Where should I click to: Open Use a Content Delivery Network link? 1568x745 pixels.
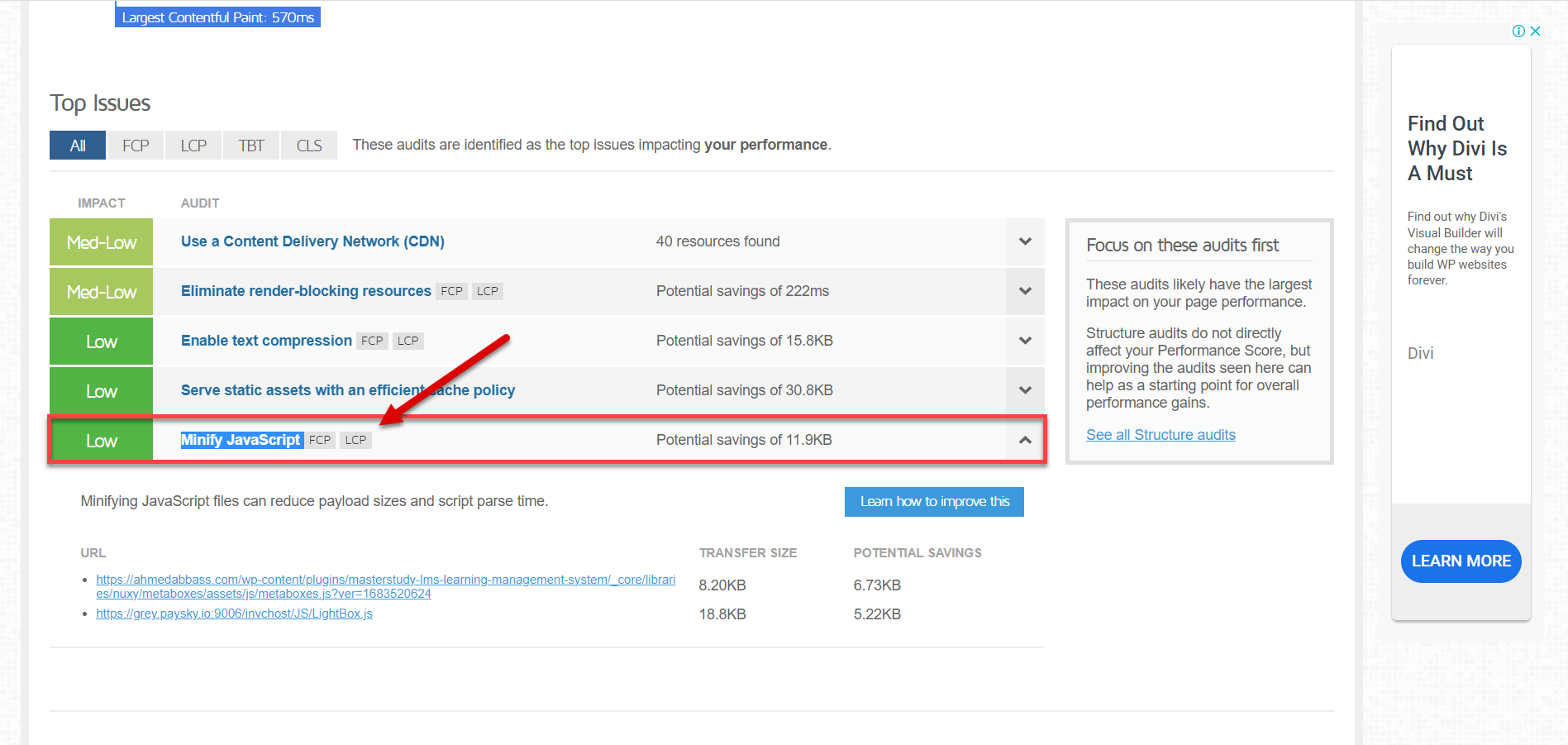coord(312,241)
